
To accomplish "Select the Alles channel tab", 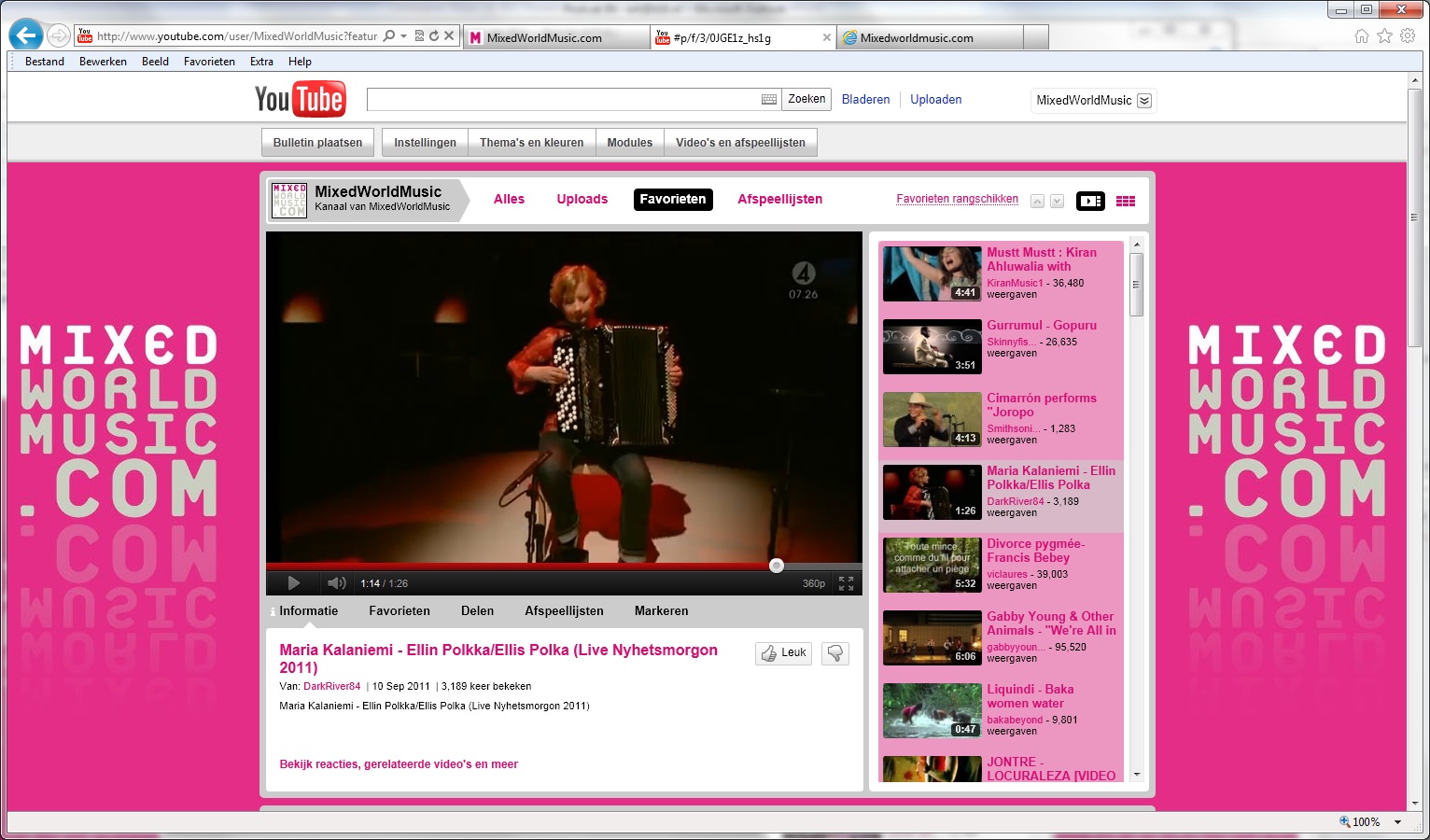I will click(509, 199).
